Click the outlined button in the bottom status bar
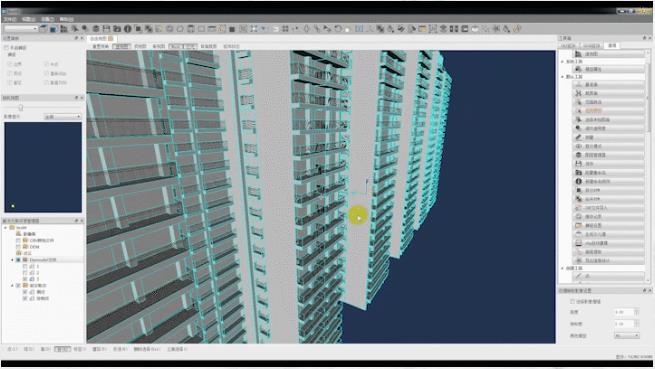This screenshot has width=655, height=369. click(62, 349)
